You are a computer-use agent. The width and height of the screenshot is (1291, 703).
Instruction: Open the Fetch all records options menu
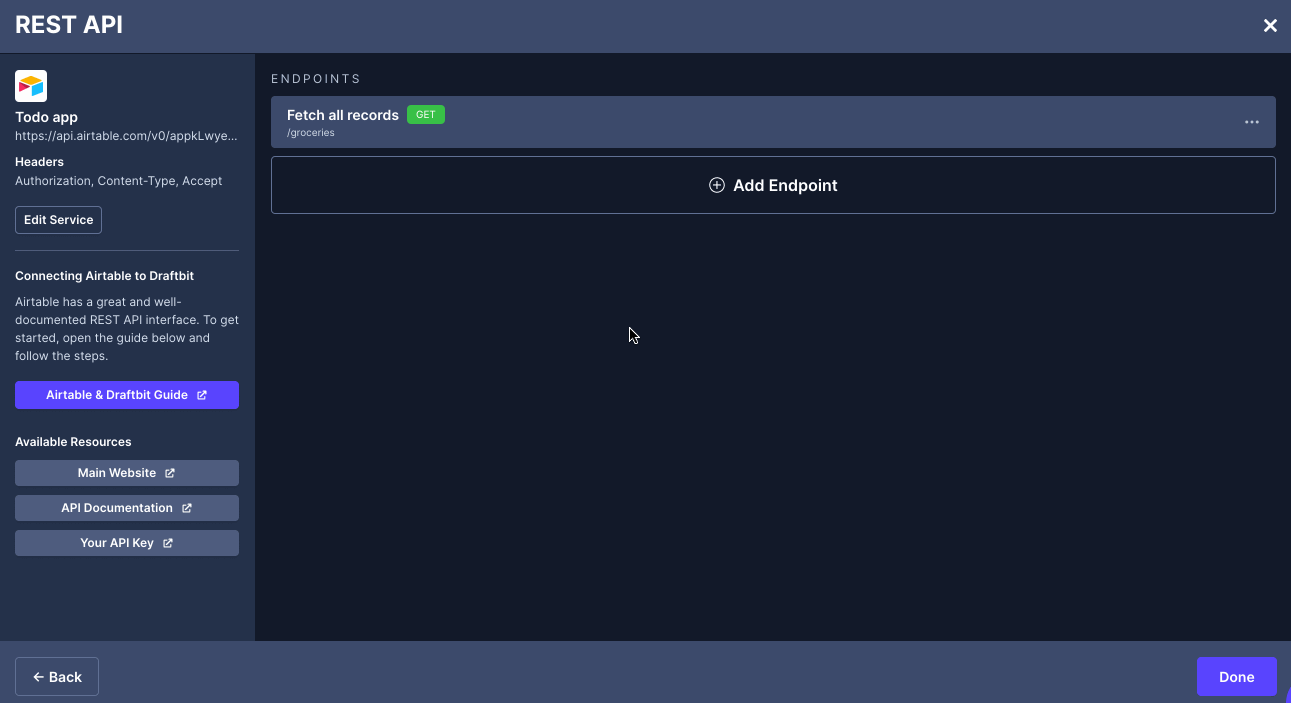tap(1251, 122)
